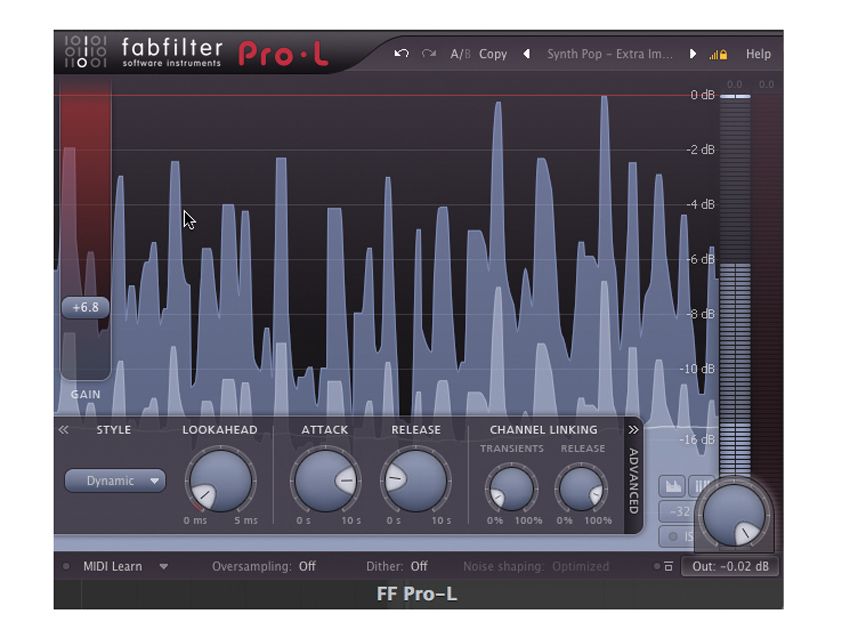Open Help
The width and height of the screenshot is (850, 638).
coord(758,54)
